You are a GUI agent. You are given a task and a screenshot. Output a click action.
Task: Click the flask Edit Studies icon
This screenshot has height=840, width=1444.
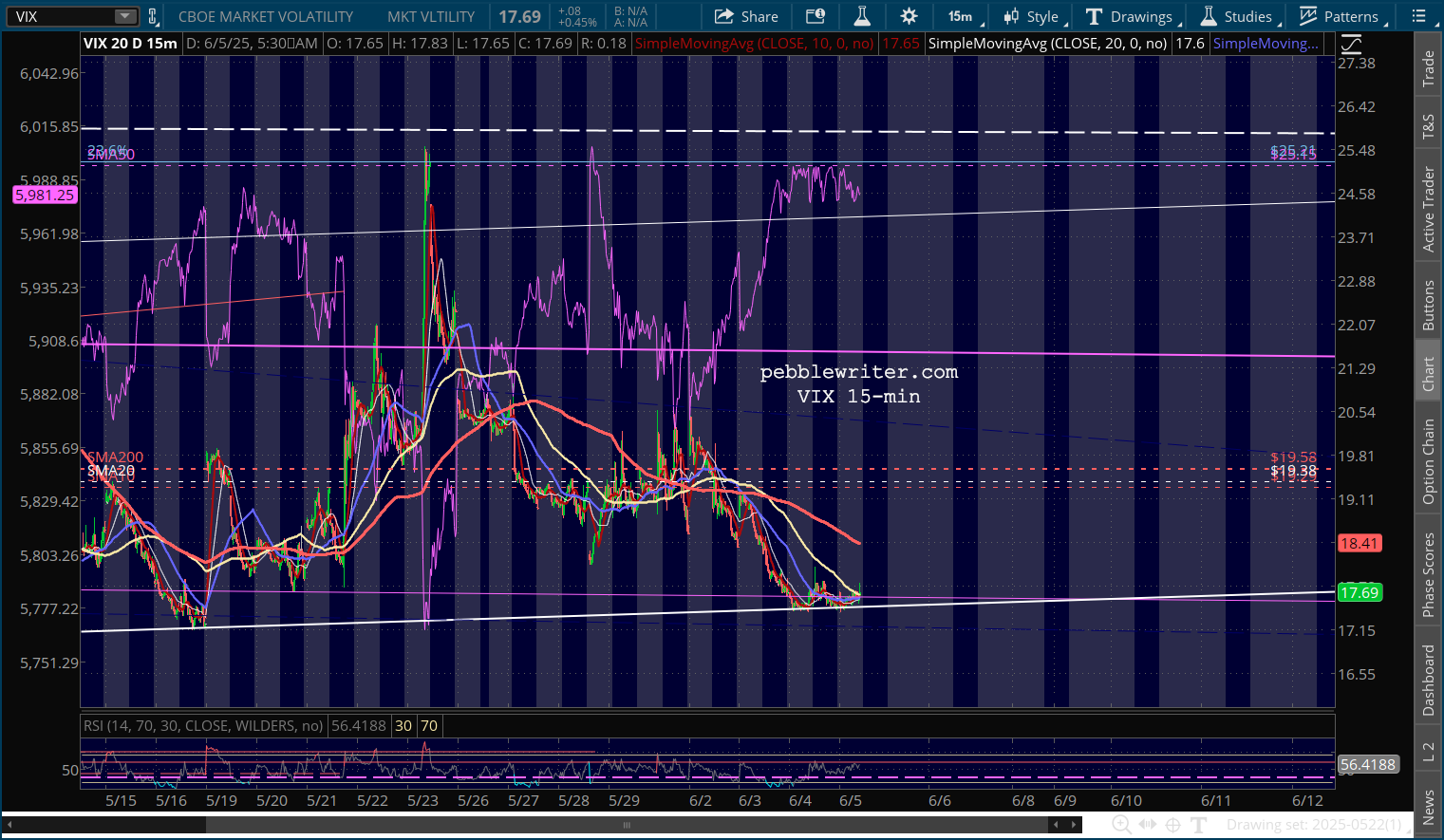(862, 16)
